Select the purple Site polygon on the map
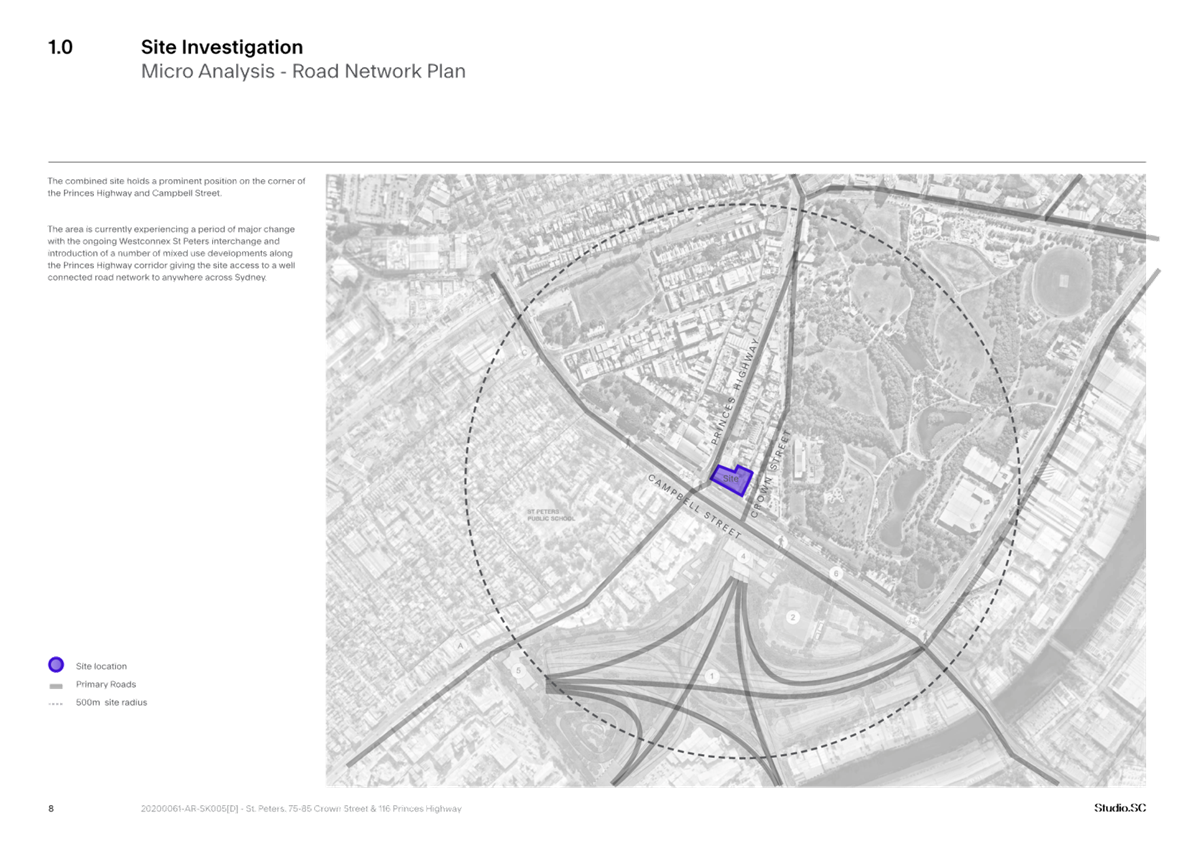The width and height of the screenshot is (1193, 843). tap(730, 478)
